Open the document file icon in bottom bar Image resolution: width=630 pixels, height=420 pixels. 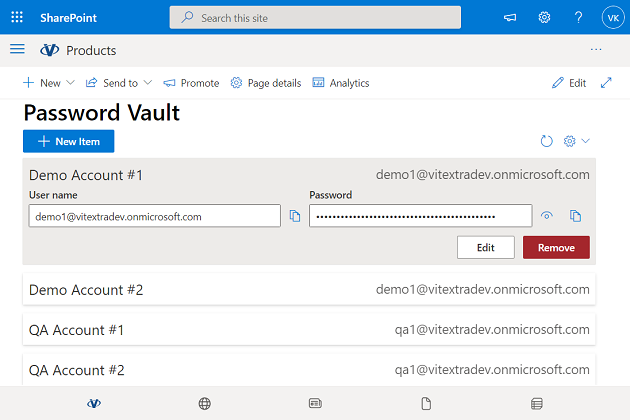click(x=426, y=403)
